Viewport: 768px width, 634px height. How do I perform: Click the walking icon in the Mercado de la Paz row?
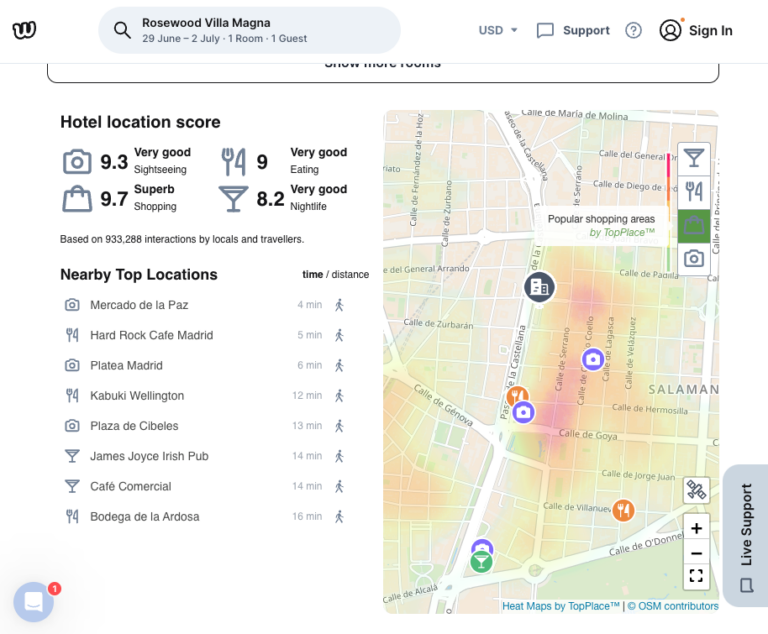(x=339, y=305)
